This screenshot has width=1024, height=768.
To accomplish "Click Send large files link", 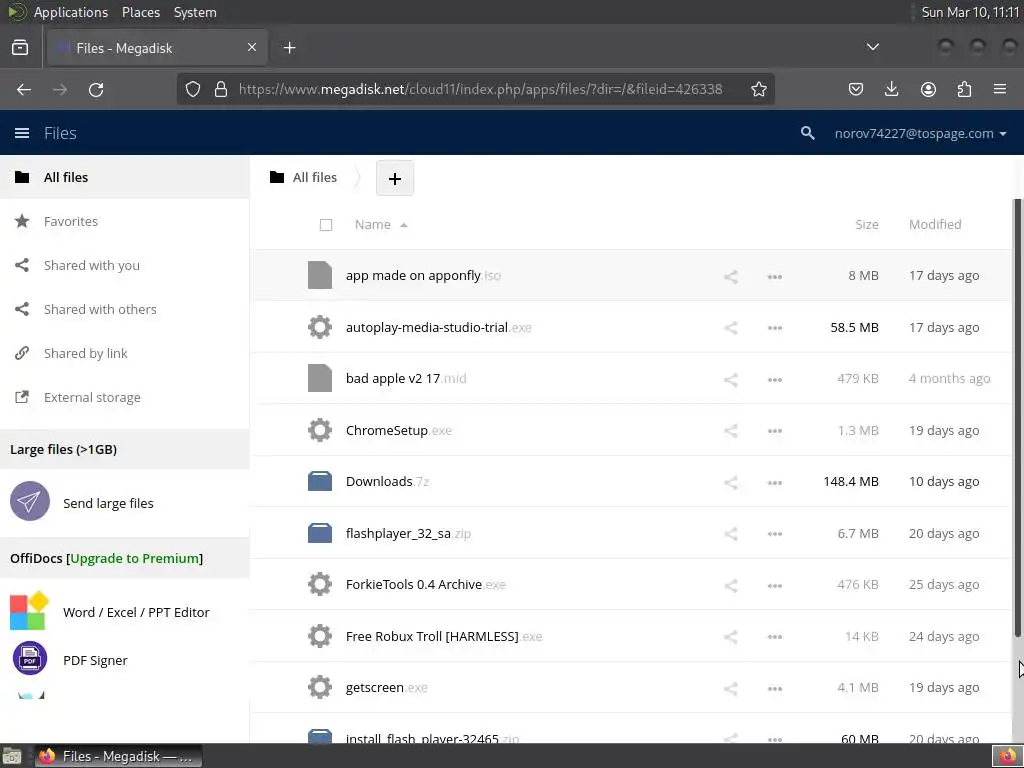I will (x=108, y=504).
